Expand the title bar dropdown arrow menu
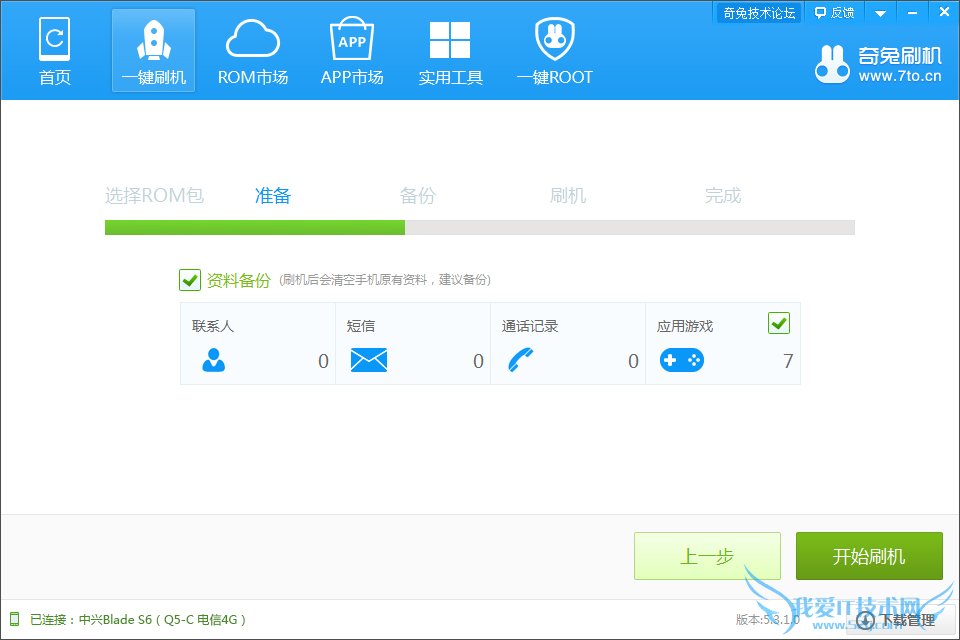The image size is (960, 640). [880, 13]
